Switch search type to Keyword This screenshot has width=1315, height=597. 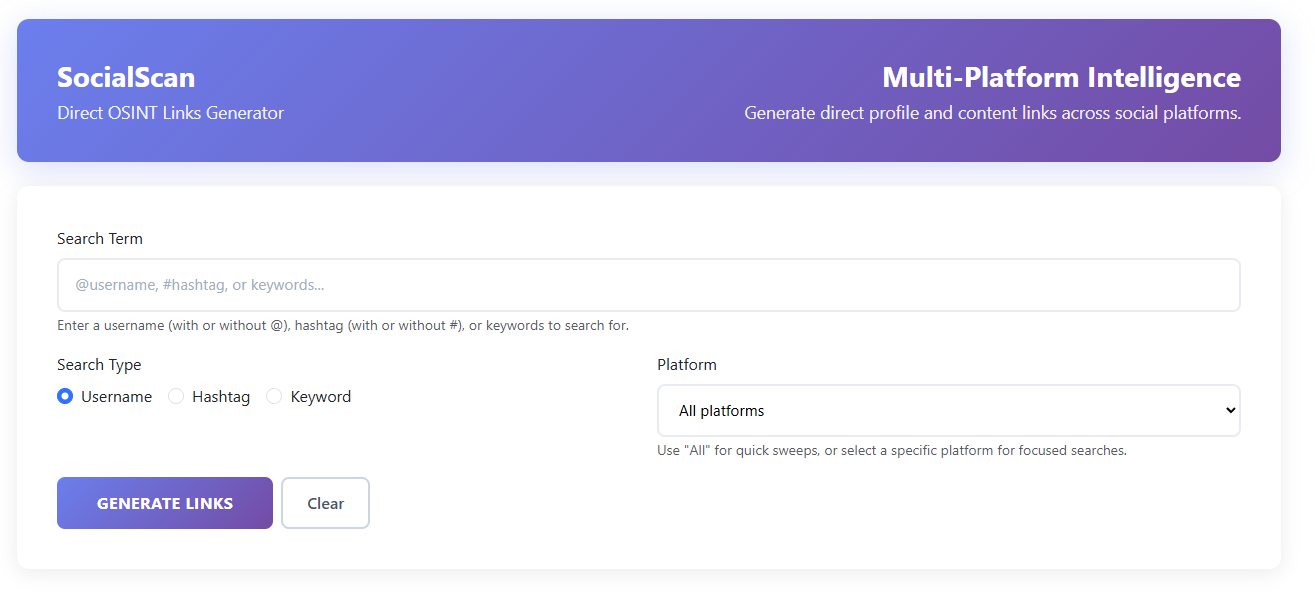(274, 396)
